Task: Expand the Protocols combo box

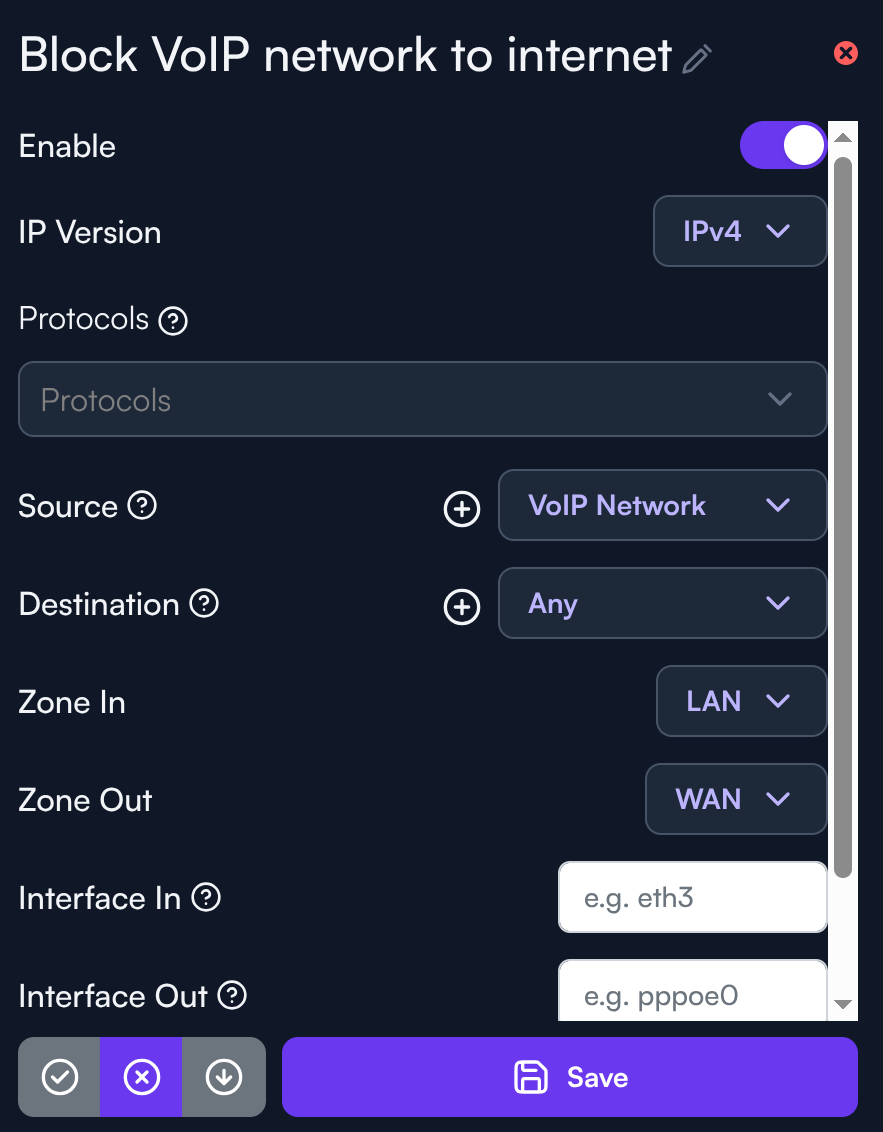Action: coord(422,400)
